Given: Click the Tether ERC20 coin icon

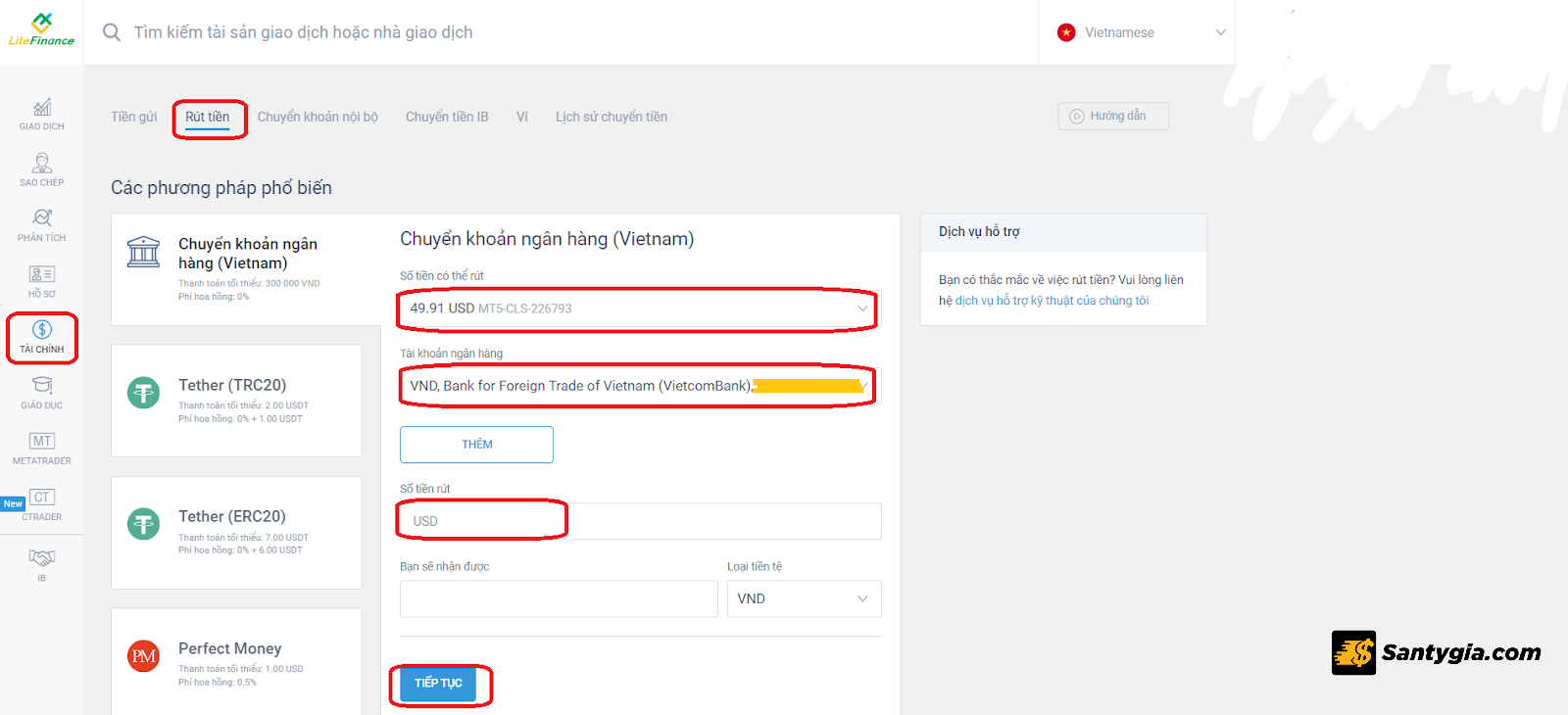Looking at the screenshot, I should pyautogui.click(x=144, y=524).
